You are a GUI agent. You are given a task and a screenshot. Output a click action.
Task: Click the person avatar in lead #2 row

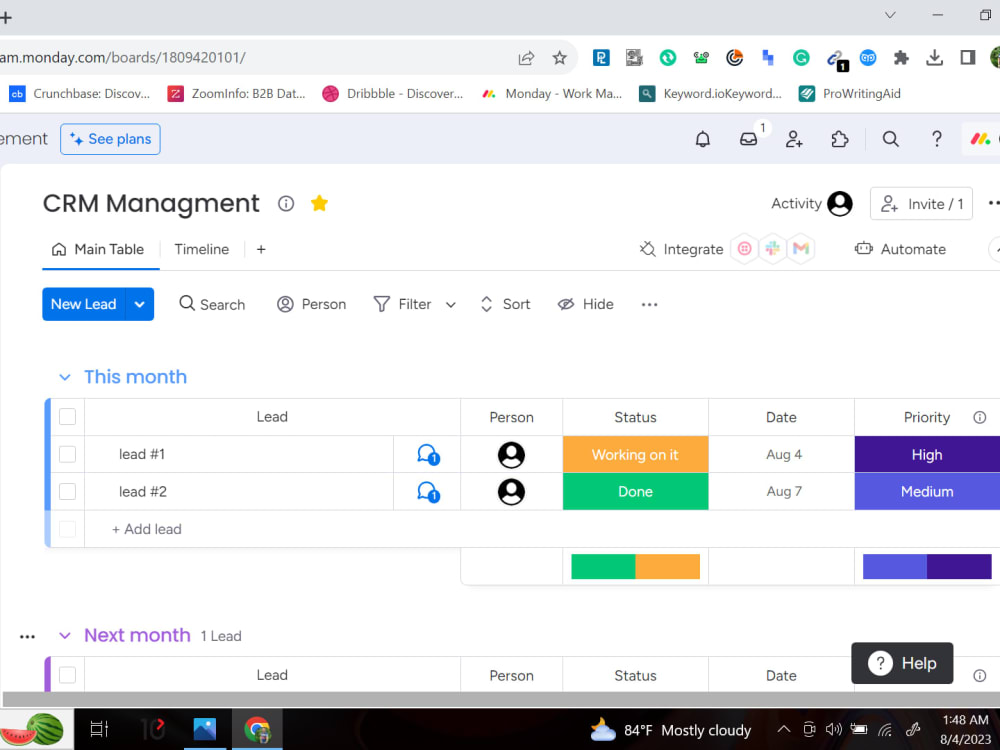point(511,492)
